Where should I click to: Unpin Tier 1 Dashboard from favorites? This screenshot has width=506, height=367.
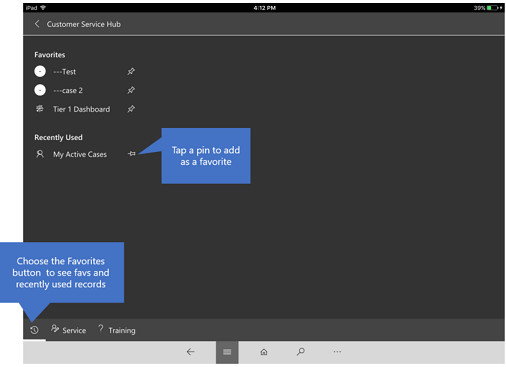click(x=131, y=109)
